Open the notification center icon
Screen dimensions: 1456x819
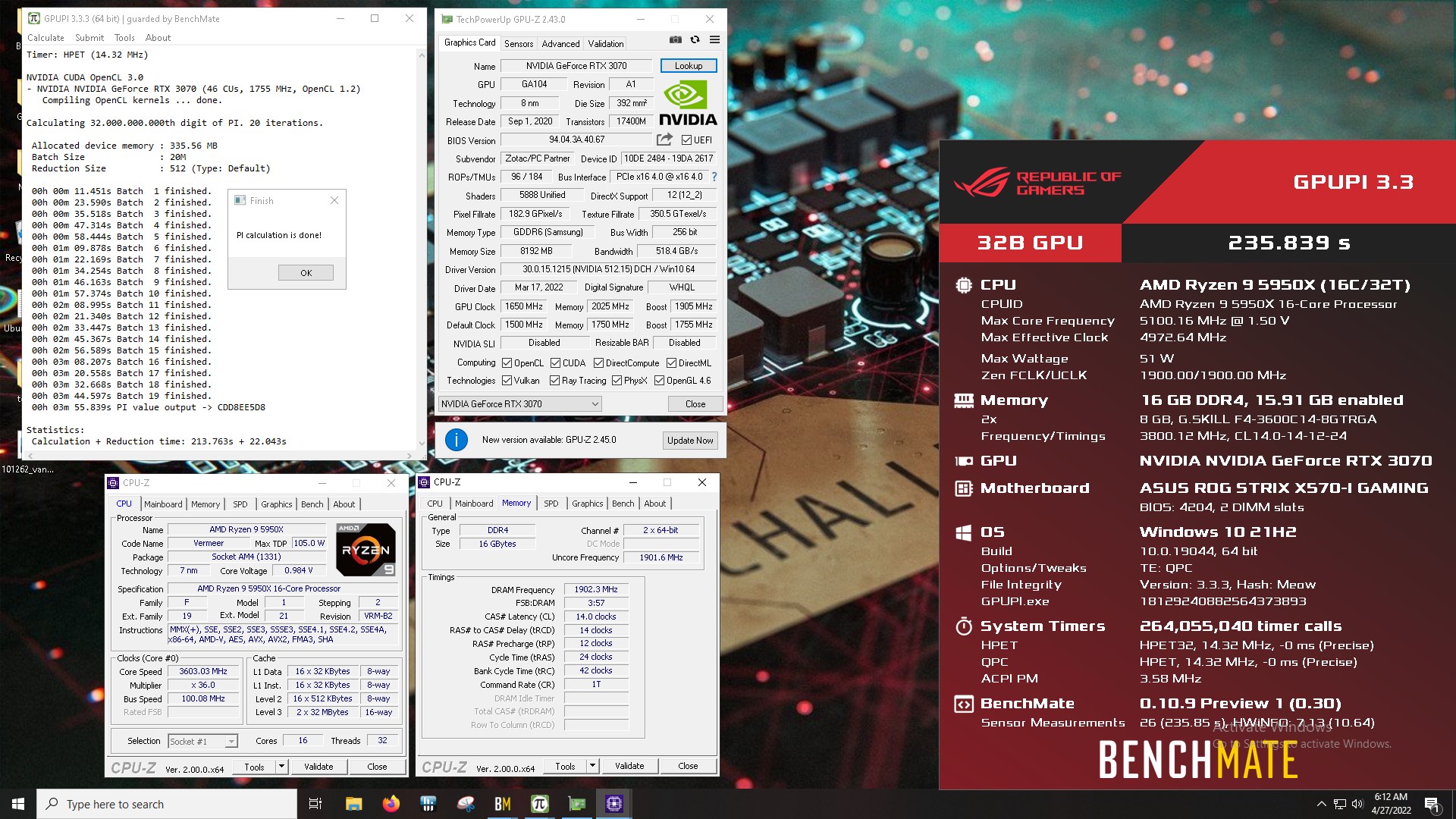[x=1432, y=805]
